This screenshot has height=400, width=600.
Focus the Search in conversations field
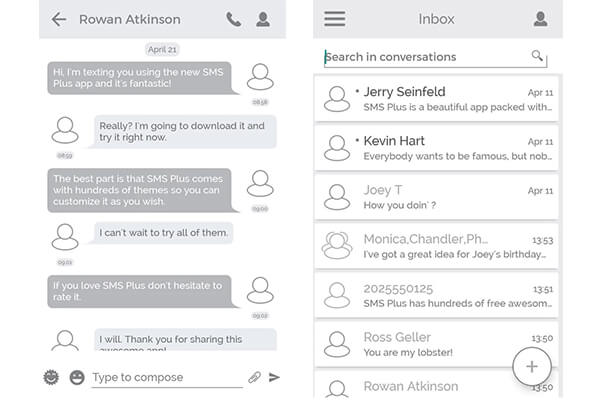435,58
